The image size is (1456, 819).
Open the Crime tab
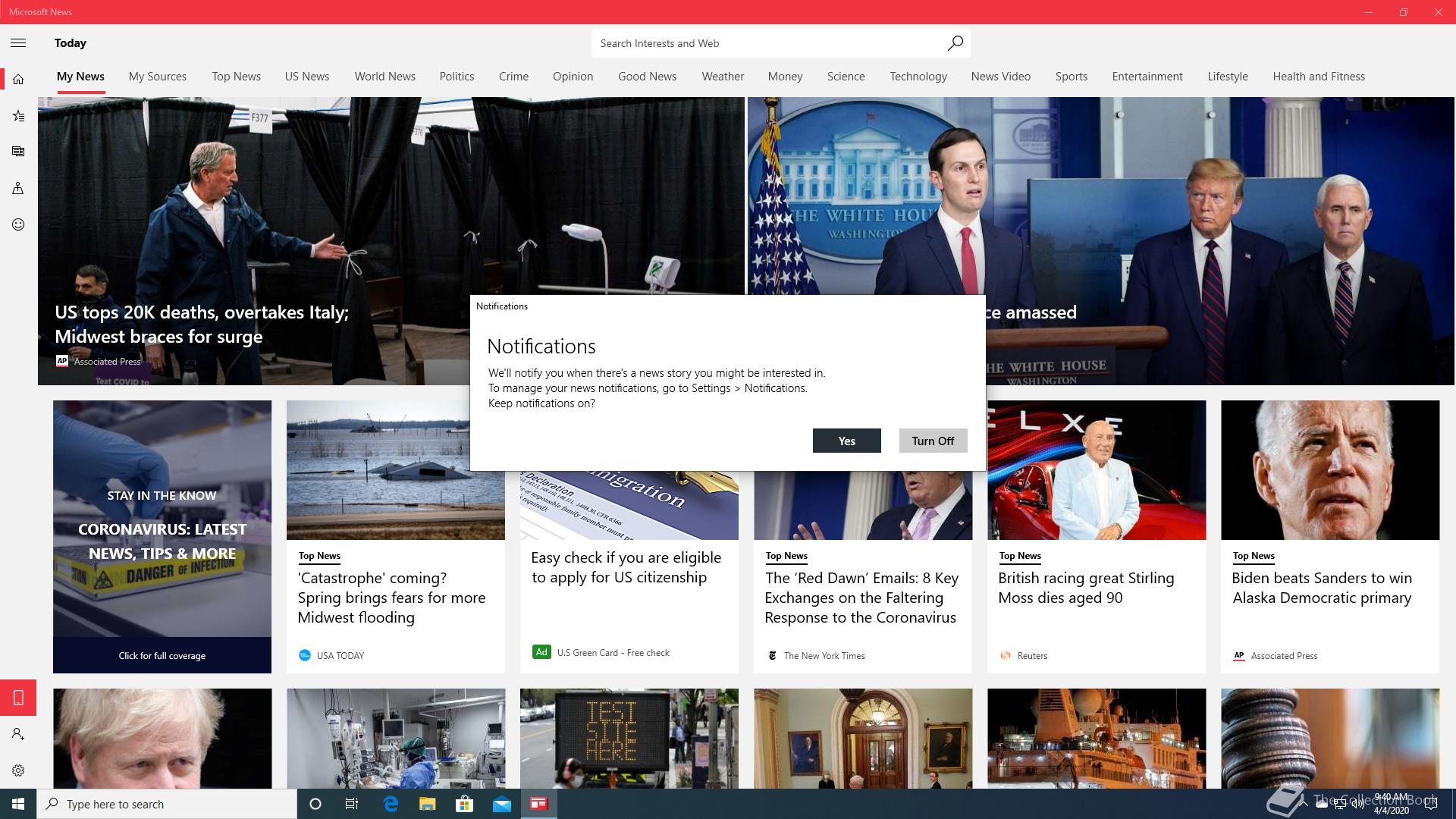(513, 77)
